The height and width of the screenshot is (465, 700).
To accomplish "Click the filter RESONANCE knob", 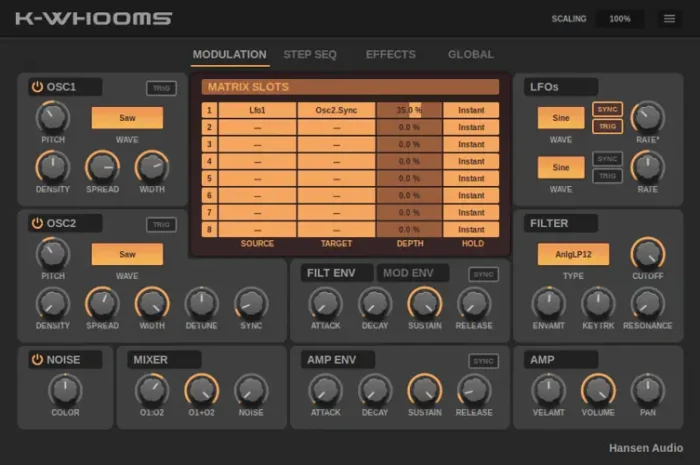I will (648, 303).
